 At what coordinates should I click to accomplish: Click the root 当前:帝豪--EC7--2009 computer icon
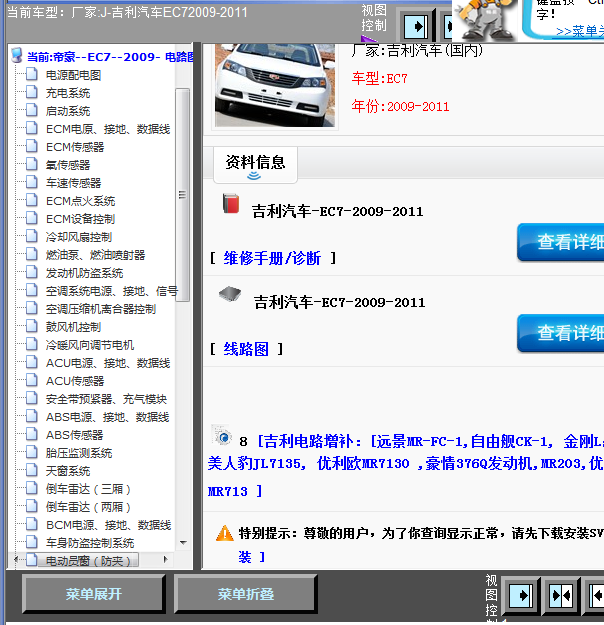17,55
